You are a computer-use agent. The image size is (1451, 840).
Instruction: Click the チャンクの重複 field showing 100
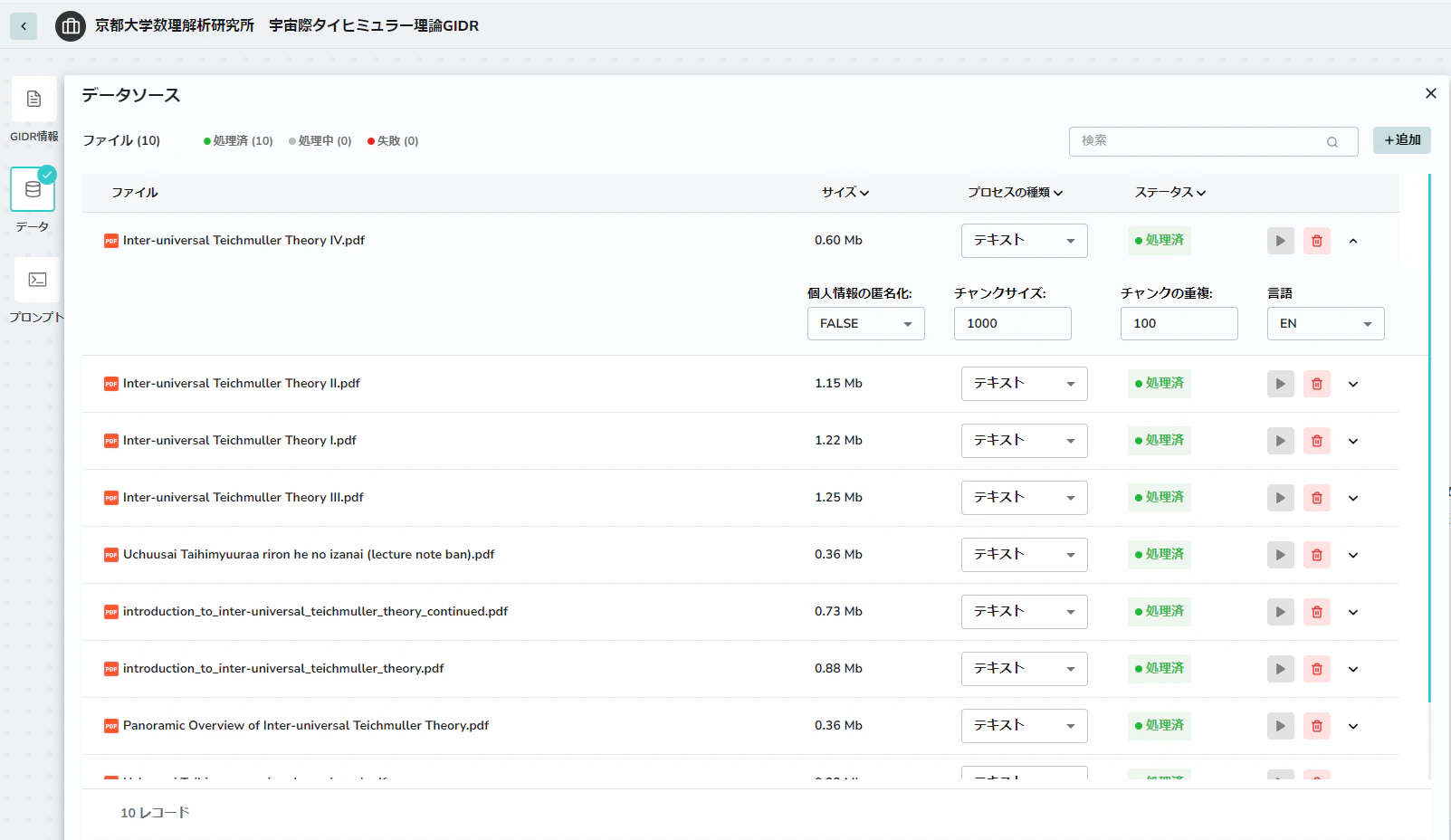1179,324
